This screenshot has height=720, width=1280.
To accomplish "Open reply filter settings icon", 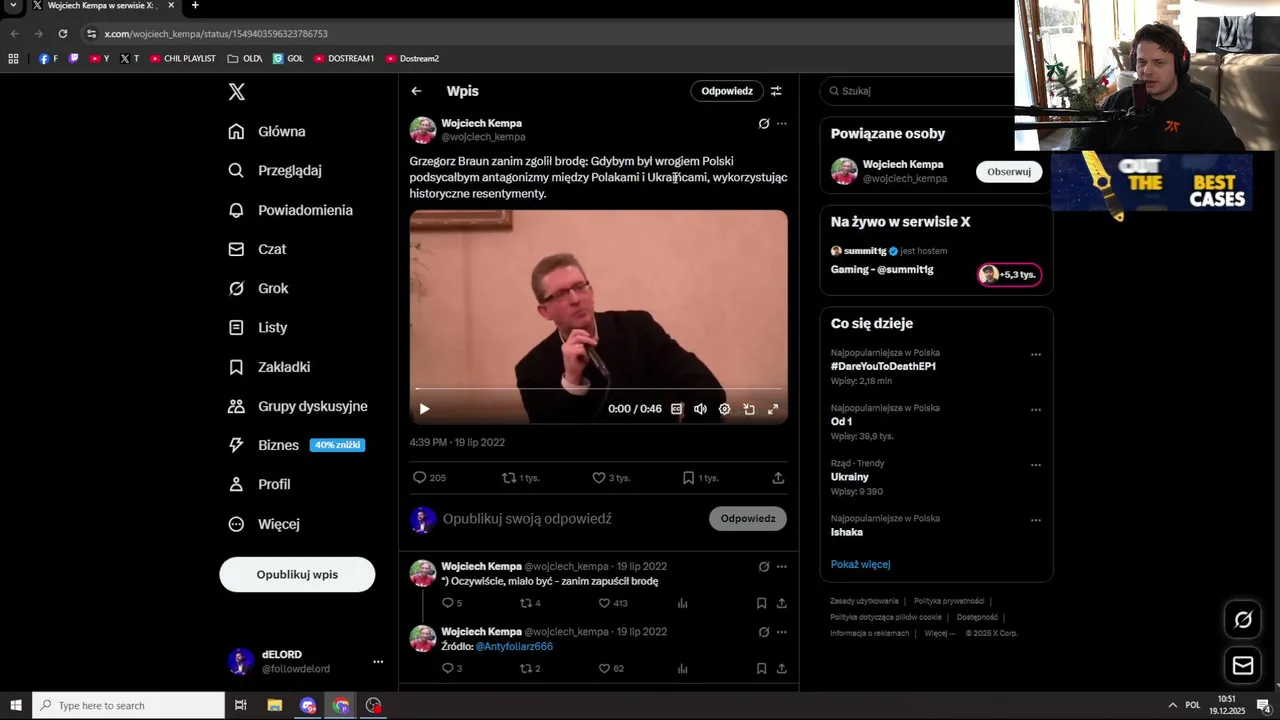I will [776, 91].
